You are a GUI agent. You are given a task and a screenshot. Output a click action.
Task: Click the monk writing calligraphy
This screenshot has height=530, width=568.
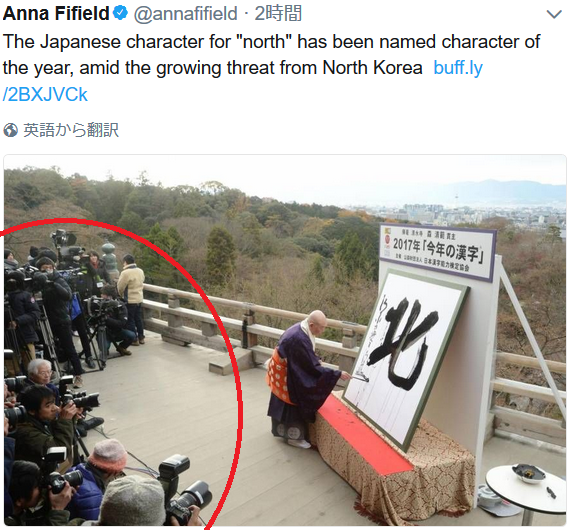click(x=301, y=379)
